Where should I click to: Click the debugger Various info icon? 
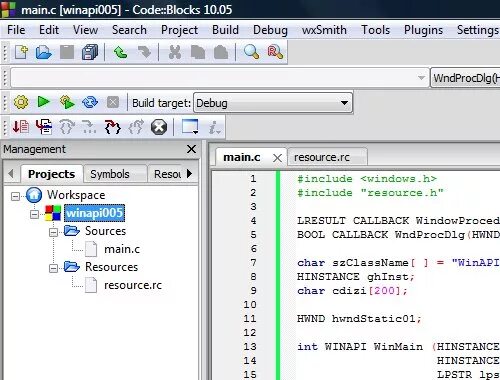214,127
